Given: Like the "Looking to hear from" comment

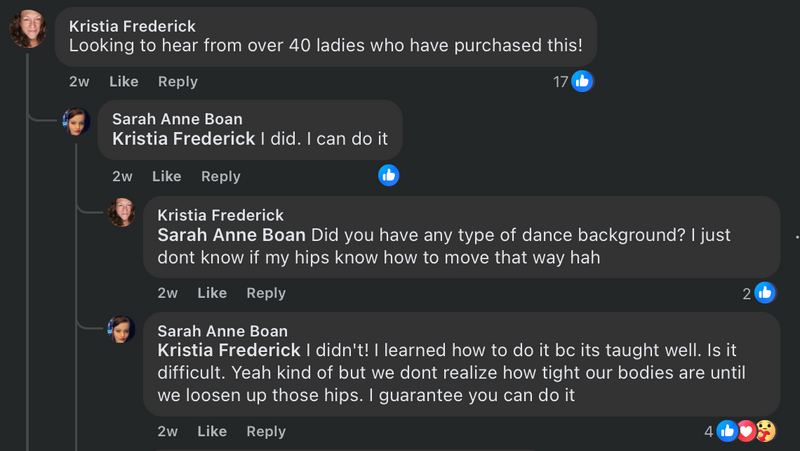Looking at the screenshot, I should tap(123, 82).
